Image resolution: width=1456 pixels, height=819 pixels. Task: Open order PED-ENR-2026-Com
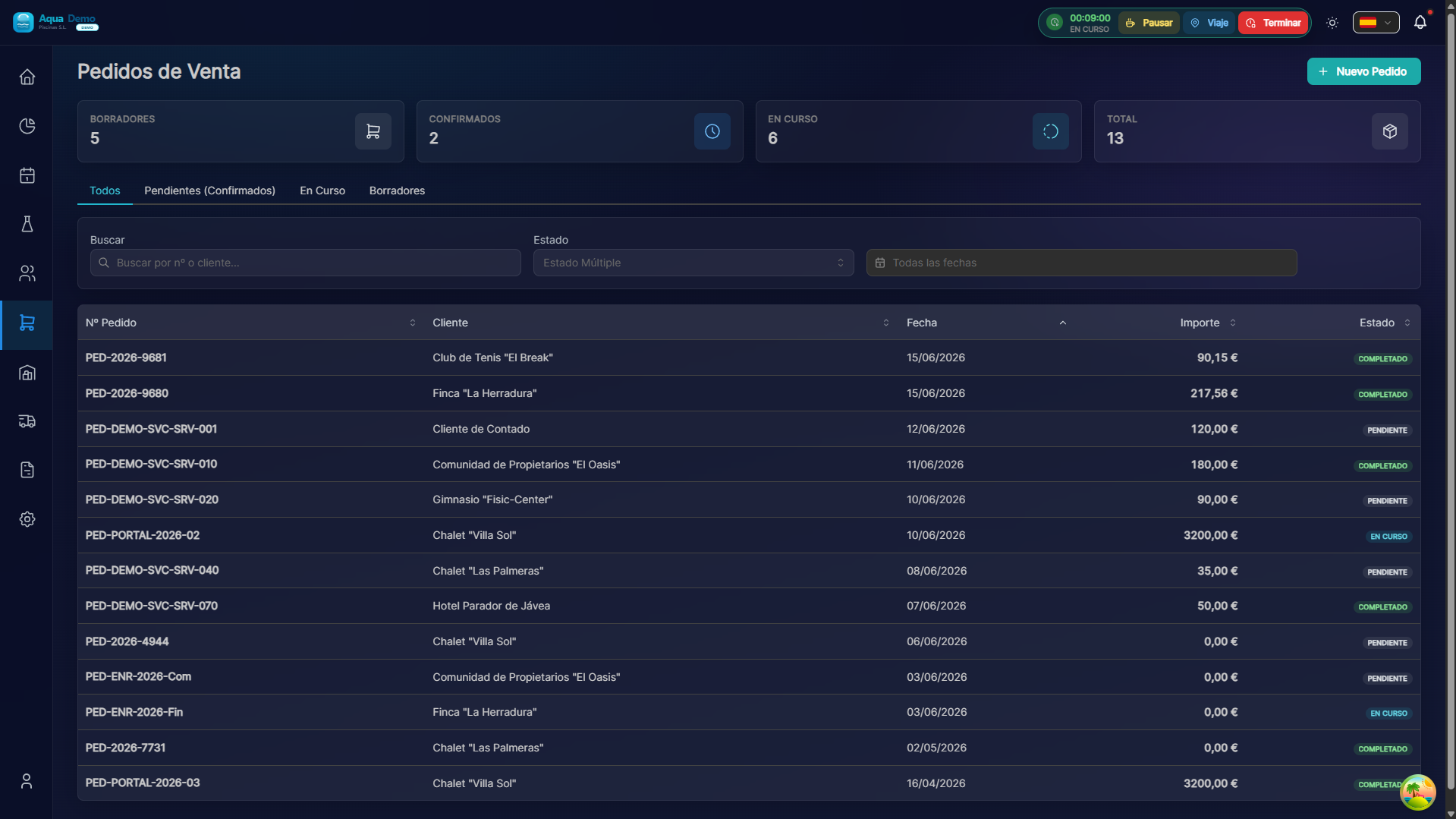click(x=138, y=676)
